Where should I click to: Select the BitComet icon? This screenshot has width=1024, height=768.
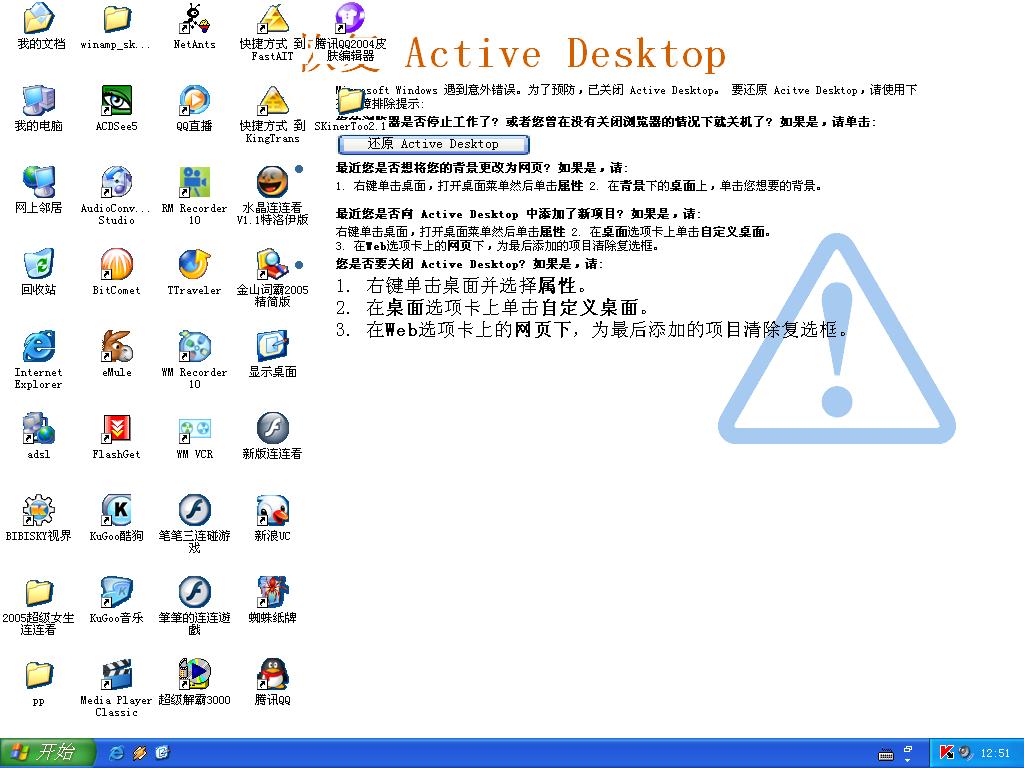(x=116, y=264)
